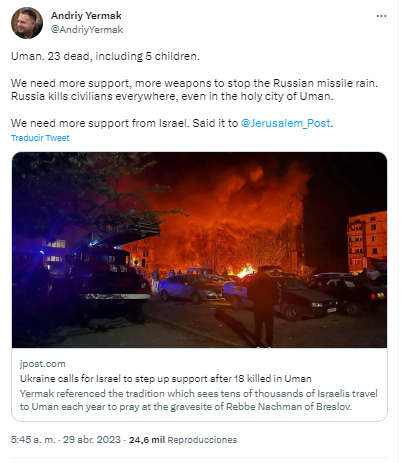The height and width of the screenshot is (463, 403).
Task: Click Traducir Tweet to translate
Action: pyautogui.click(x=40, y=138)
